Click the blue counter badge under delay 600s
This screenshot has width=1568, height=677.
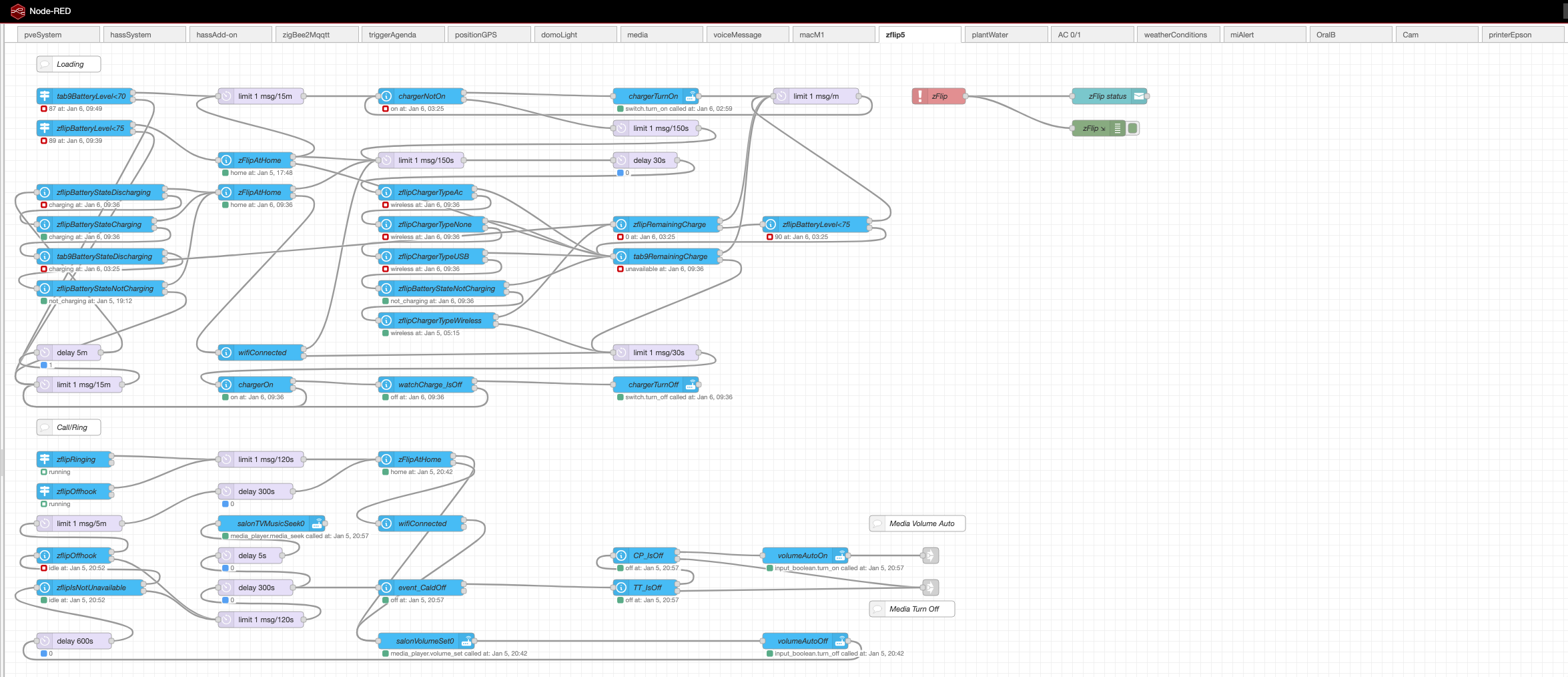(x=44, y=654)
